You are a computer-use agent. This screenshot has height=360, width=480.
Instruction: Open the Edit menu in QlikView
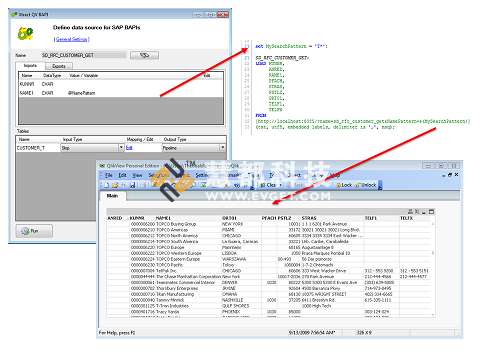click(x=122, y=175)
